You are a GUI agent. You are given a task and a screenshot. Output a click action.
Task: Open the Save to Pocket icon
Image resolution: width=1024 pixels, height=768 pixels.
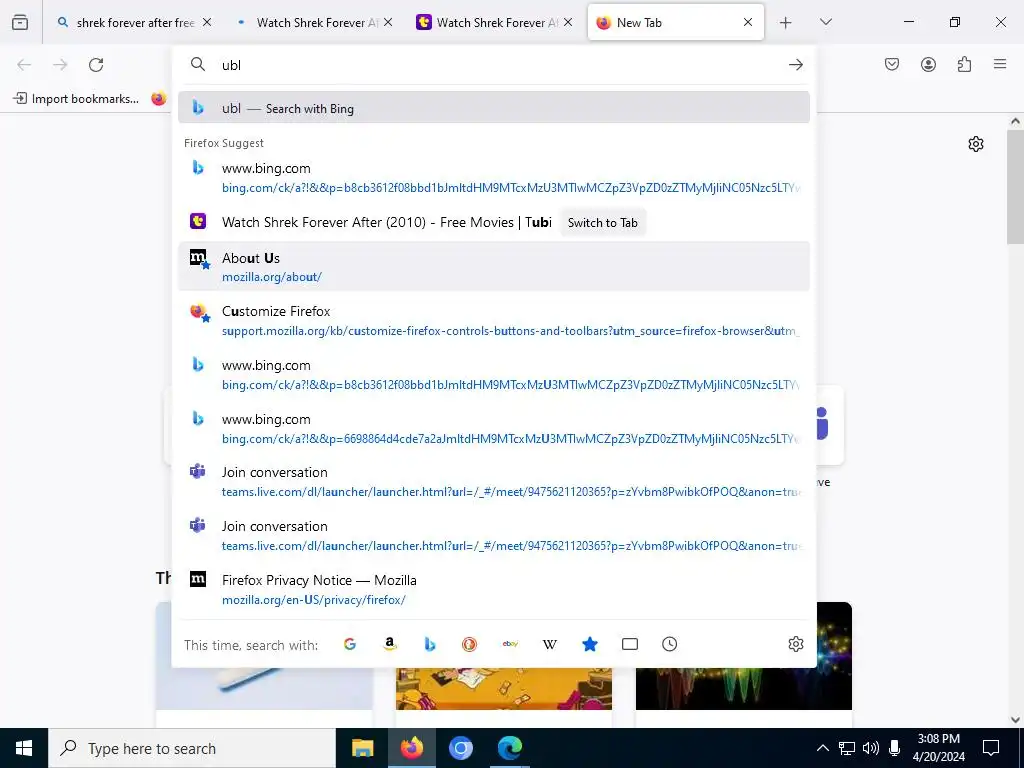tap(892, 64)
